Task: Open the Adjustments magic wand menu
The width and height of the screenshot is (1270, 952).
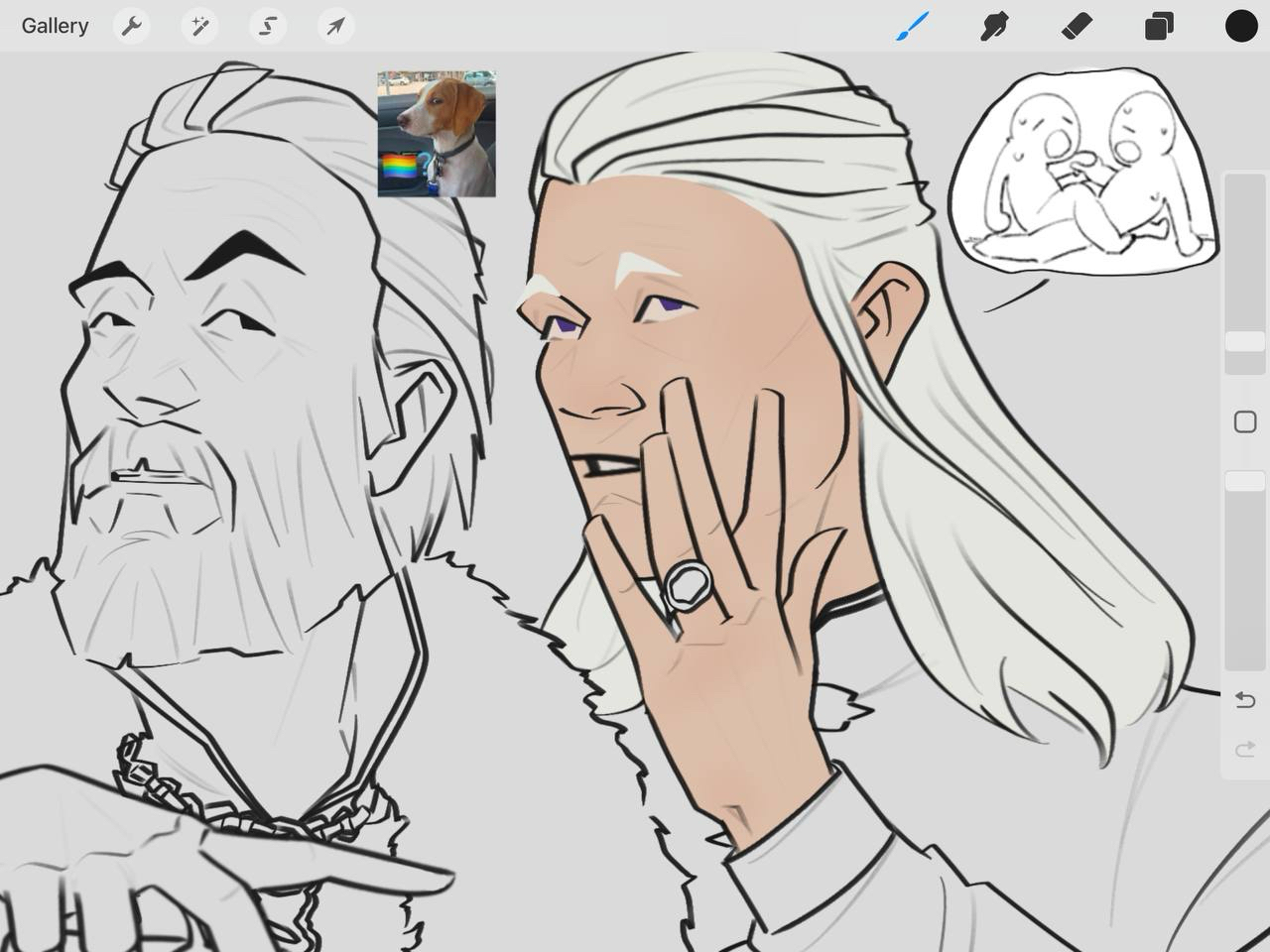Action: click(199, 26)
